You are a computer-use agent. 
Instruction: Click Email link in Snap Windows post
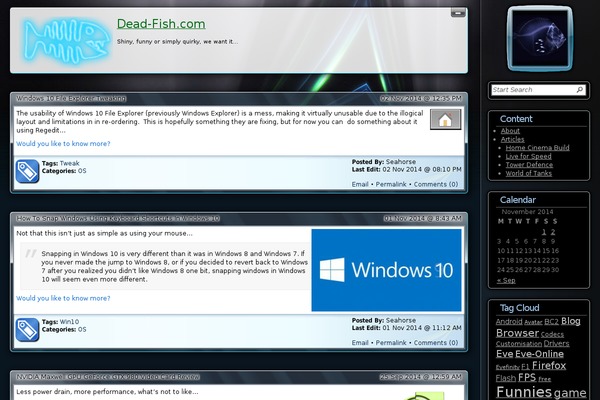(x=360, y=343)
